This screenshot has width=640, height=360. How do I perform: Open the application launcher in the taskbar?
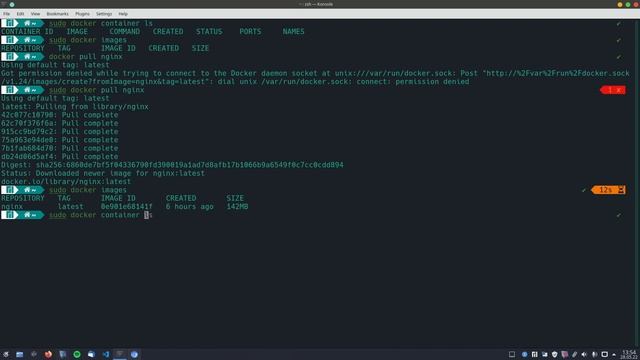click(6, 354)
